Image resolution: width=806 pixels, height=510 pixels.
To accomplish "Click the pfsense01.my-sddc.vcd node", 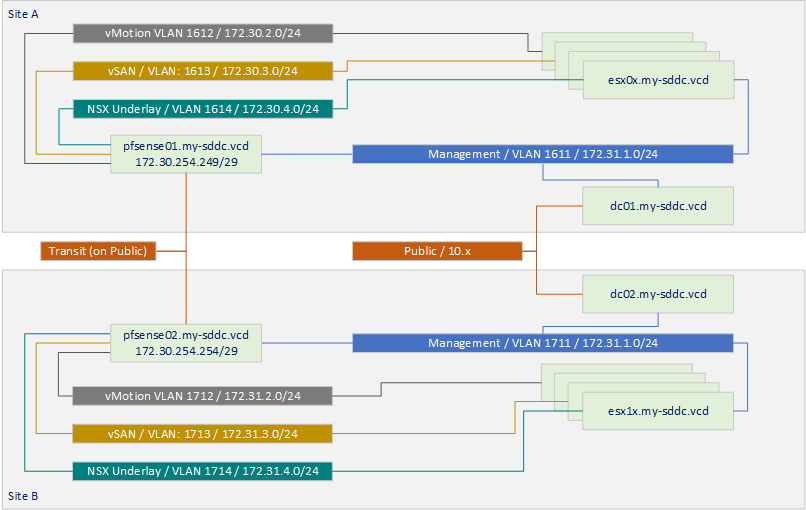I will click(186, 154).
